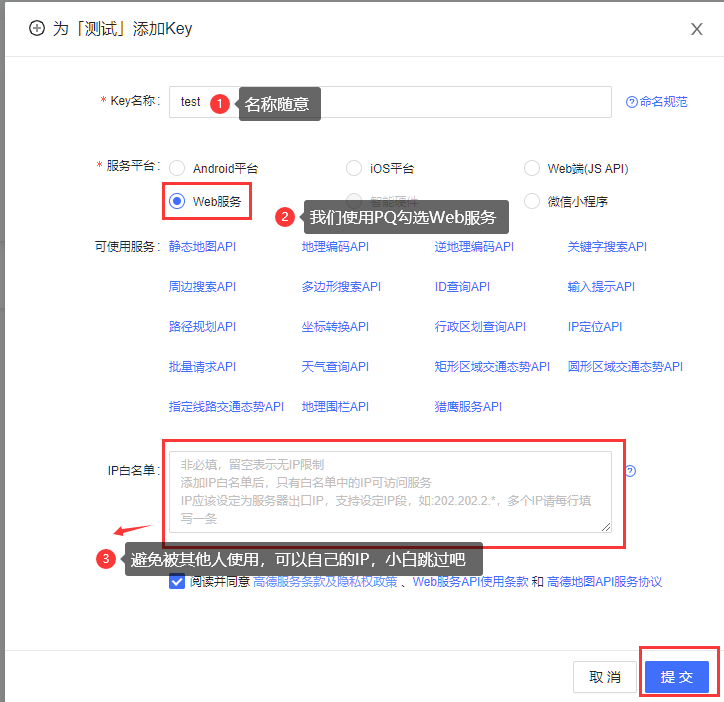
Task: Select the Web服务 radio button
Action: pos(177,201)
